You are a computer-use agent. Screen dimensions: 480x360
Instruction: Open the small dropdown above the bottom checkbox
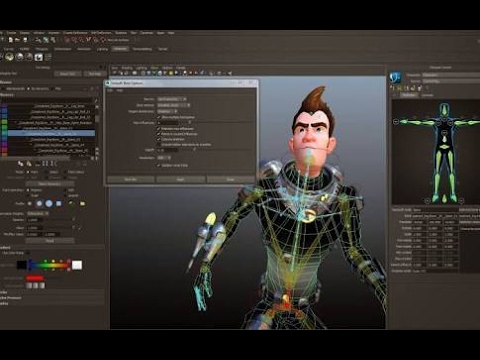(x=164, y=158)
